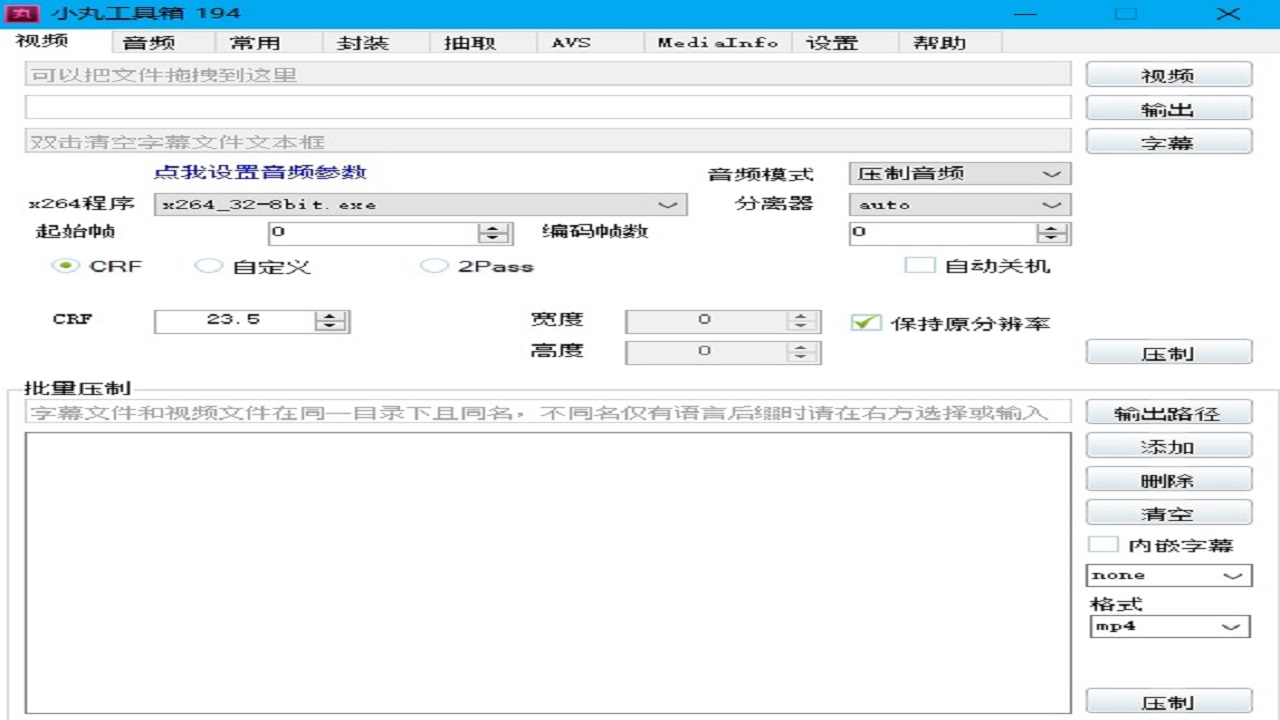Viewport: 1280px width, 720px height.
Task: Switch to the 音频 tab
Action: pyautogui.click(x=151, y=42)
